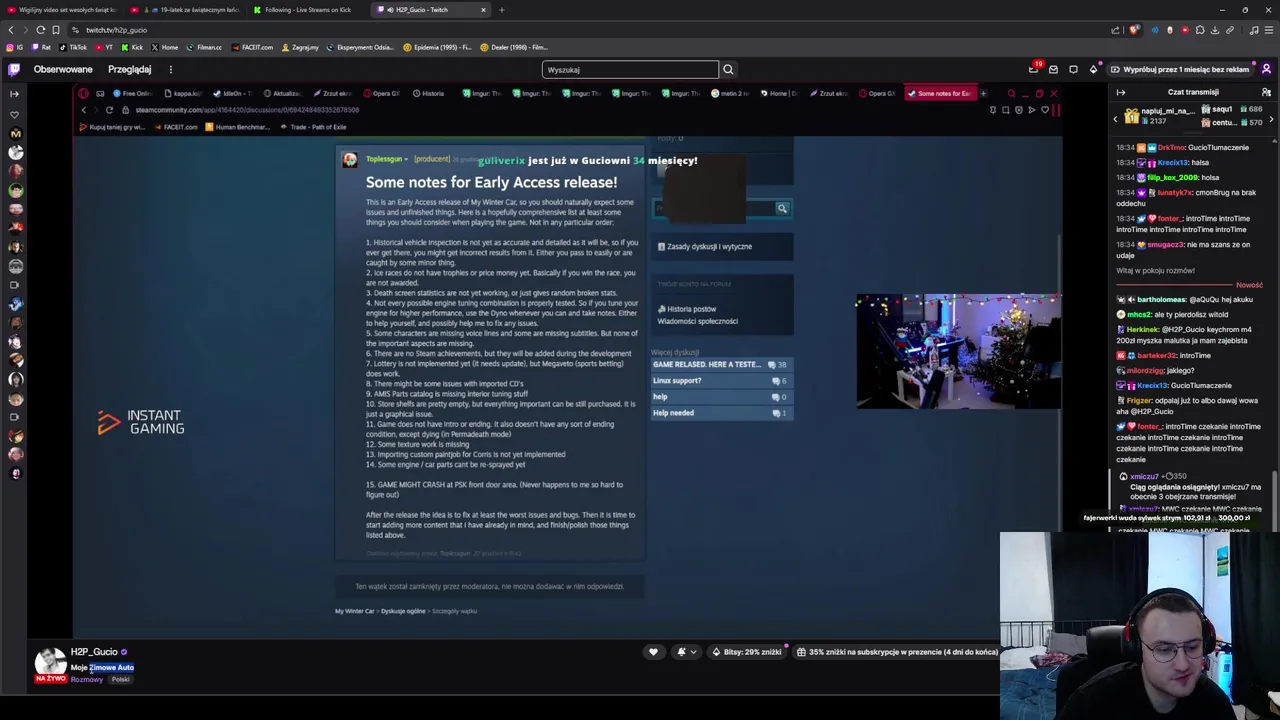
Task: Click the Wyszukaj search field
Action: [630, 69]
